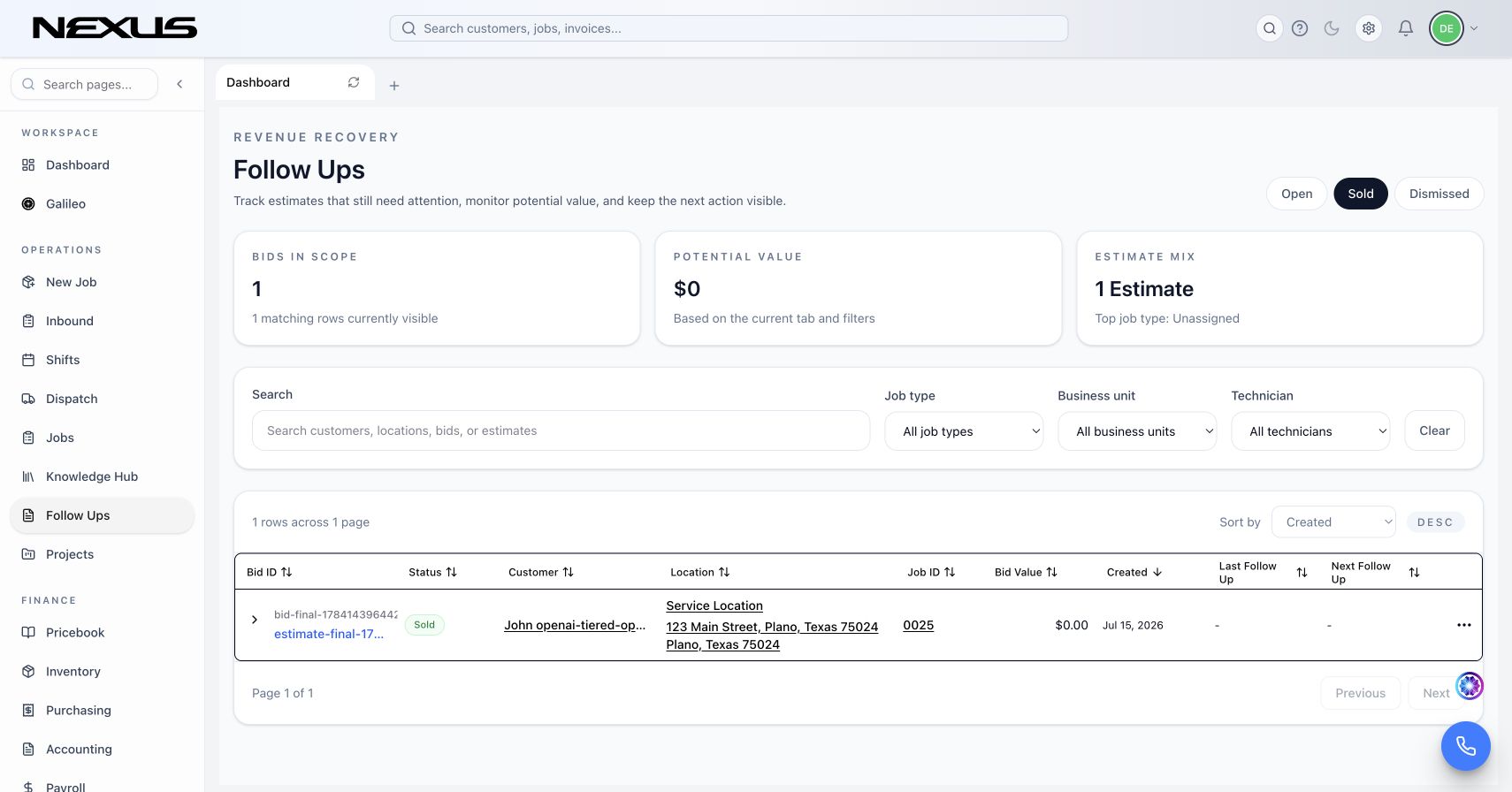The width and height of the screenshot is (1512, 792).
Task: Open row actions three-dot menu
Action: pyautogui.click(x=1464, y=625)
